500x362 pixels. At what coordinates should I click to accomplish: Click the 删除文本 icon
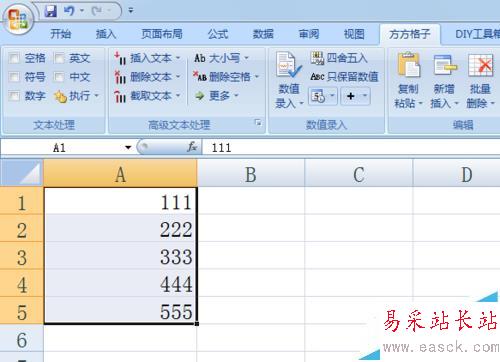tap(120, 77)
